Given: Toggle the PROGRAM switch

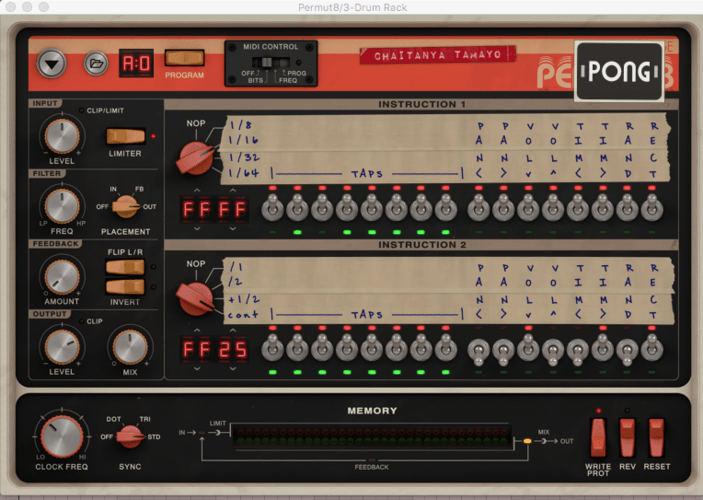Looking at the screenshot, I should (184, 58).
